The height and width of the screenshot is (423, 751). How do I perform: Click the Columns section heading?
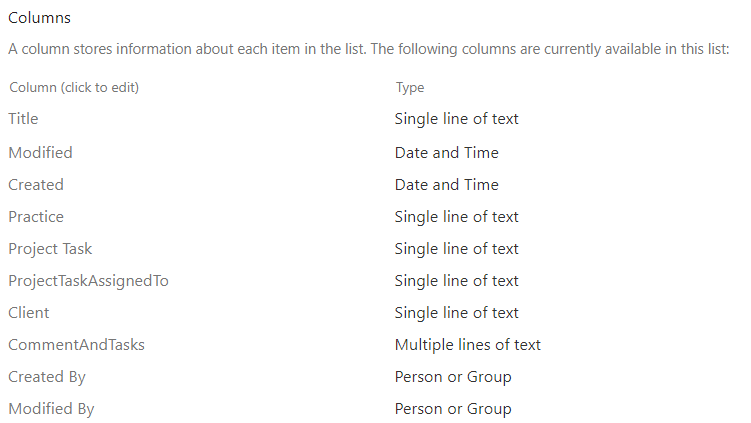point(39,18)
